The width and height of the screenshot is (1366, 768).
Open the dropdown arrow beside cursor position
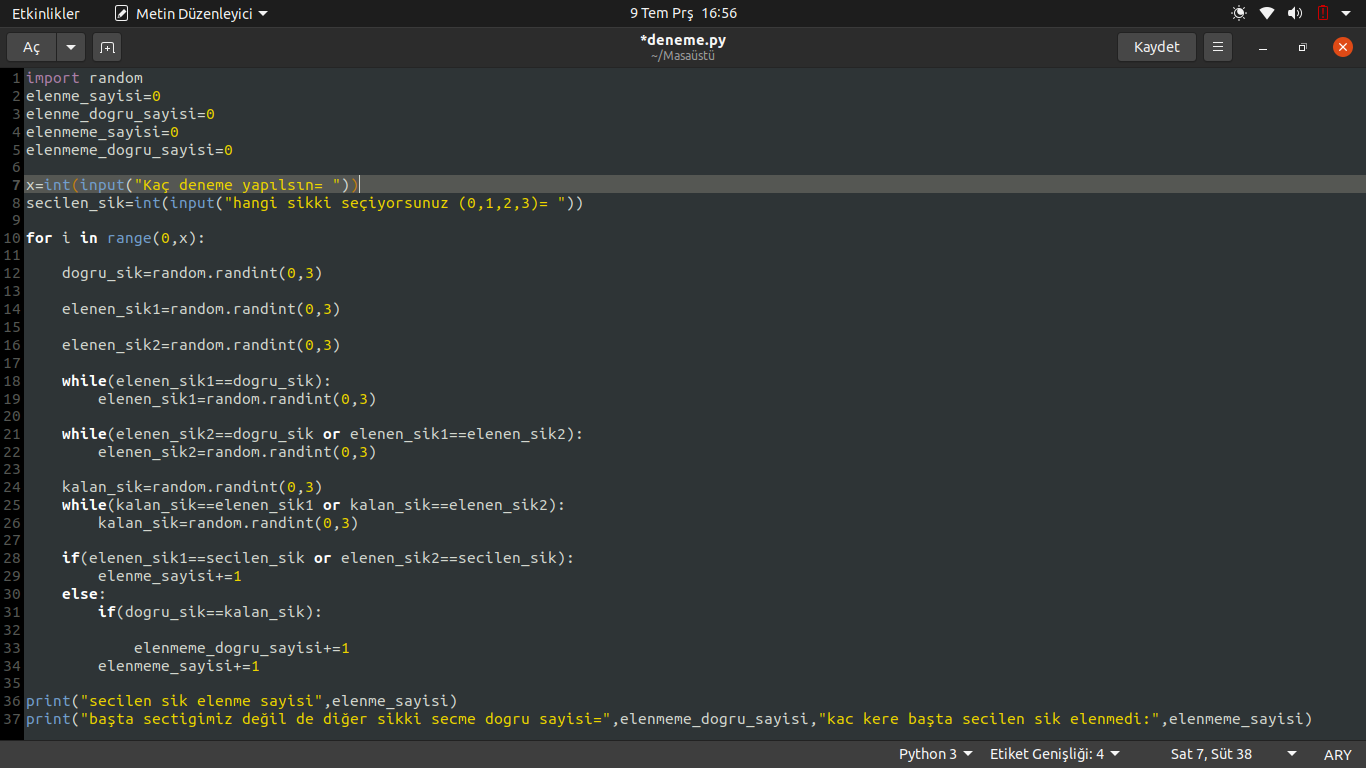tap(1292, 754)
